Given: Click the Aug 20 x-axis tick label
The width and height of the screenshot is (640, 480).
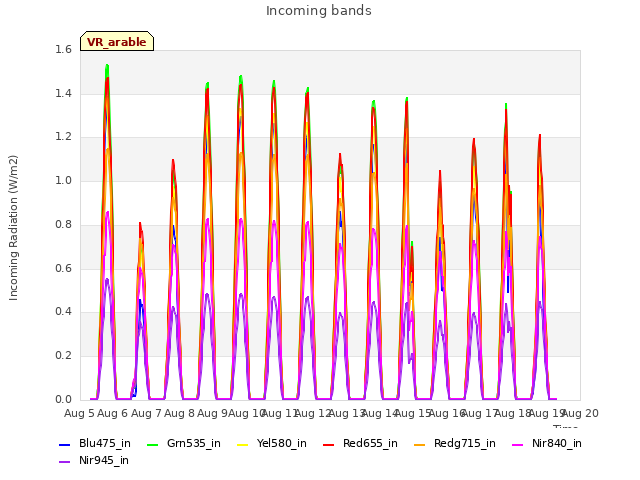Looking at the screenshot, I should (580, 413).
